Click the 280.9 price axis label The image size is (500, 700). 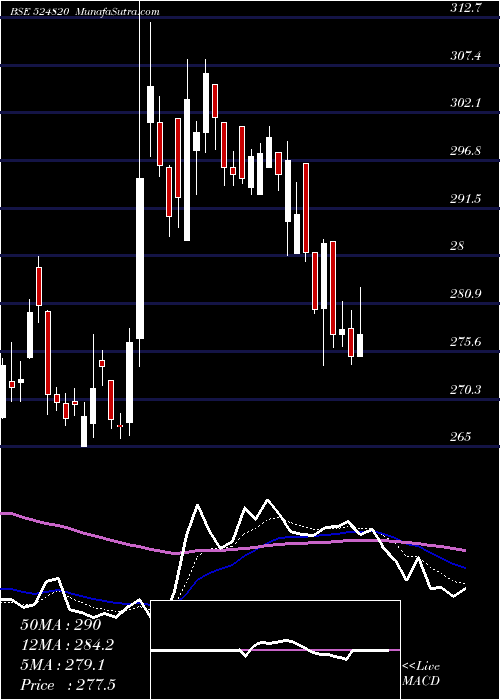466,294
